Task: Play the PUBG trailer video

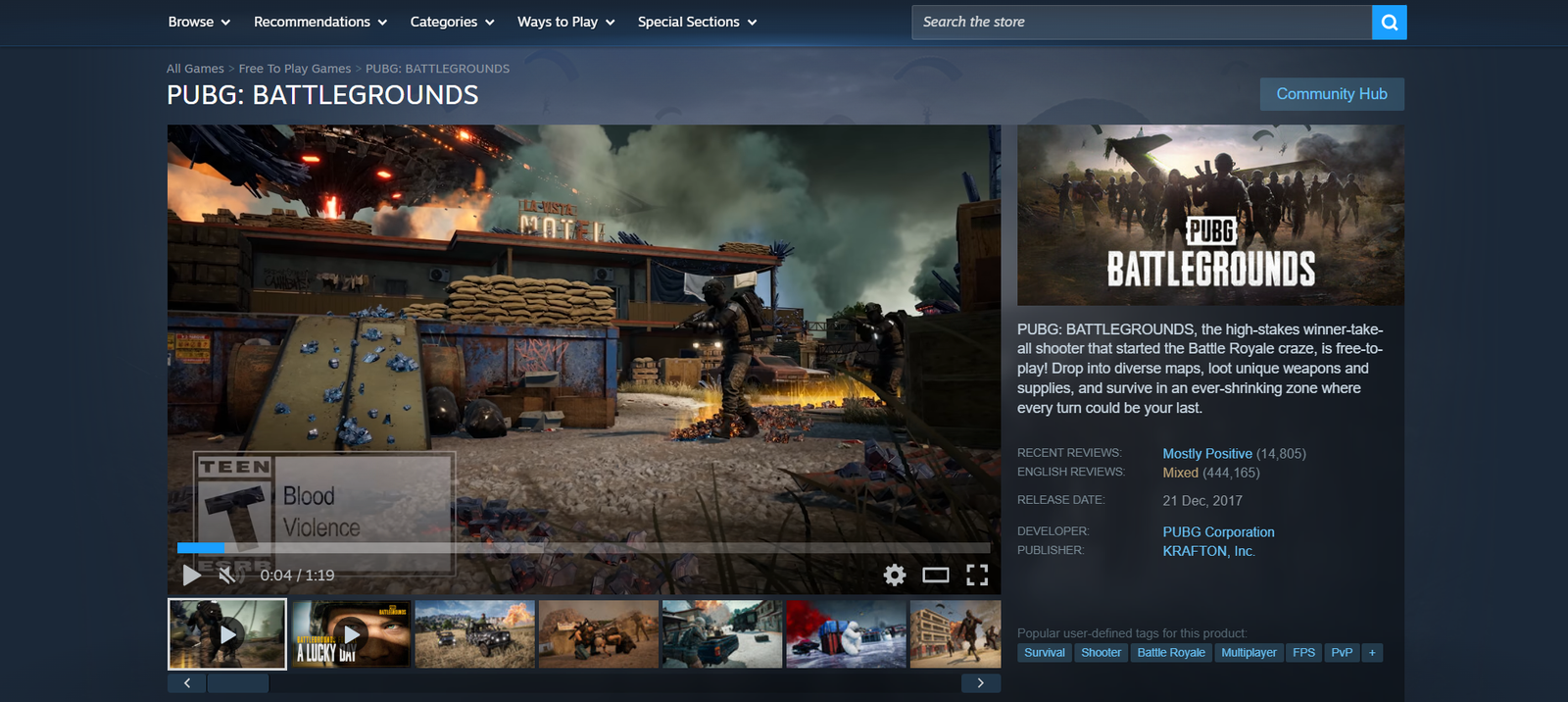Action: tap(192, 576)
